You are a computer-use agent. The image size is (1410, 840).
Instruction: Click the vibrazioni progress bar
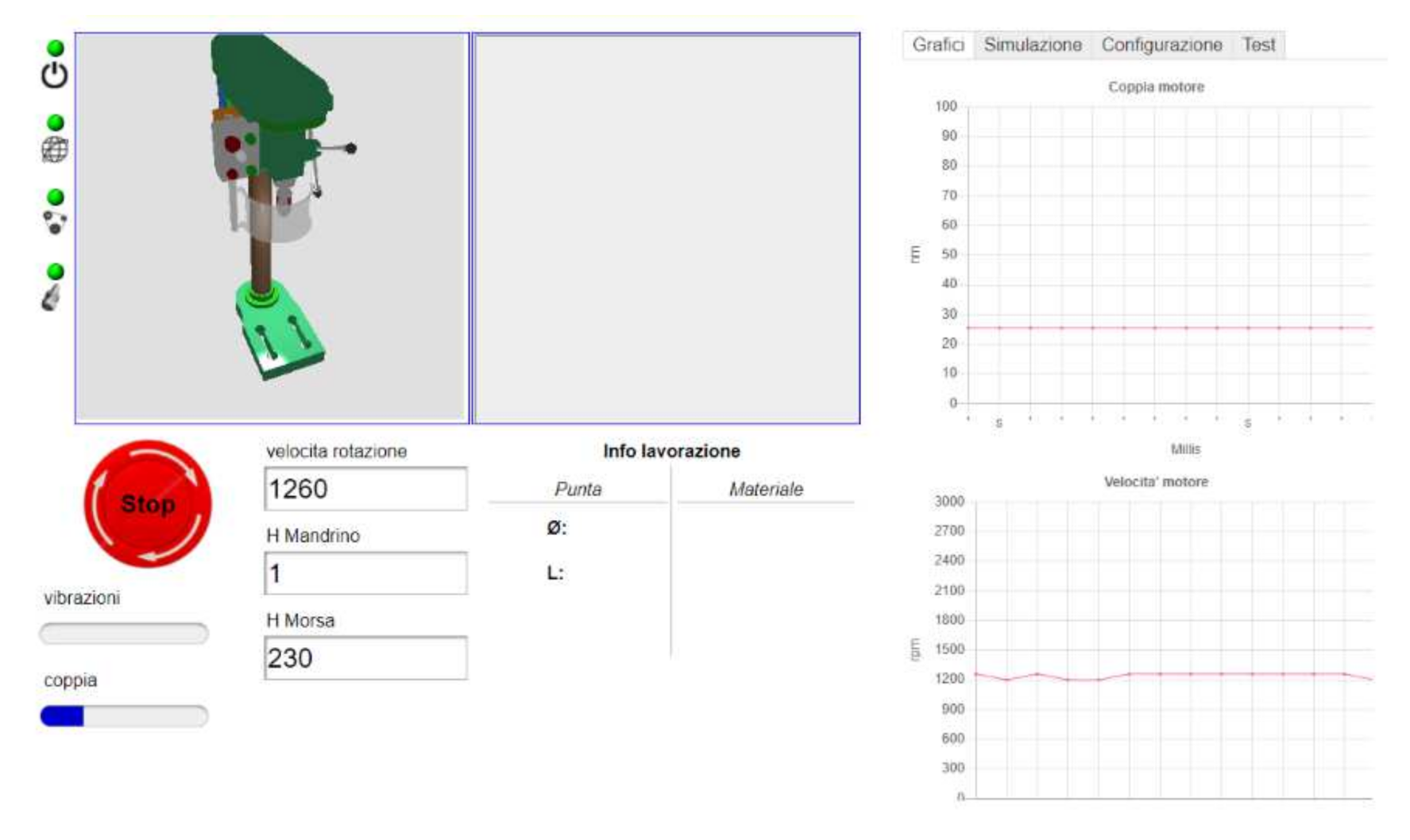coord(124,634)
